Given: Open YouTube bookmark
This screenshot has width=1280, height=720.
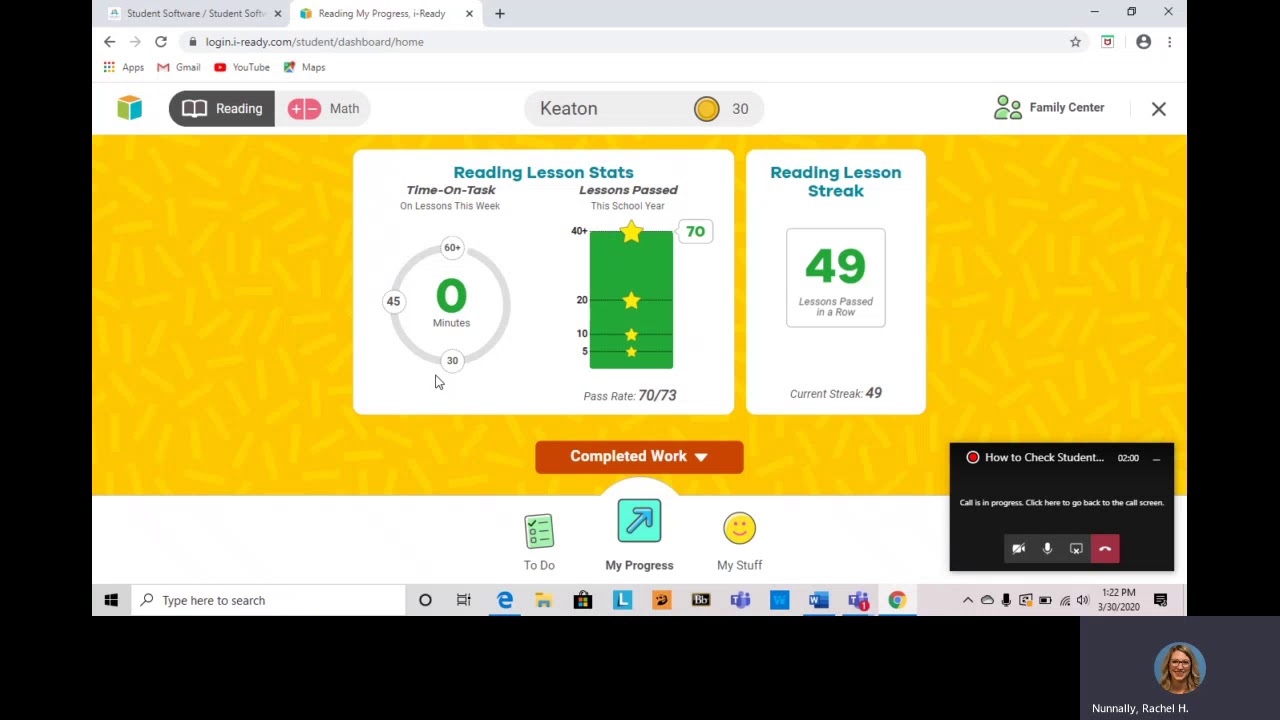Looking at the screenshot, I should 242,67.
